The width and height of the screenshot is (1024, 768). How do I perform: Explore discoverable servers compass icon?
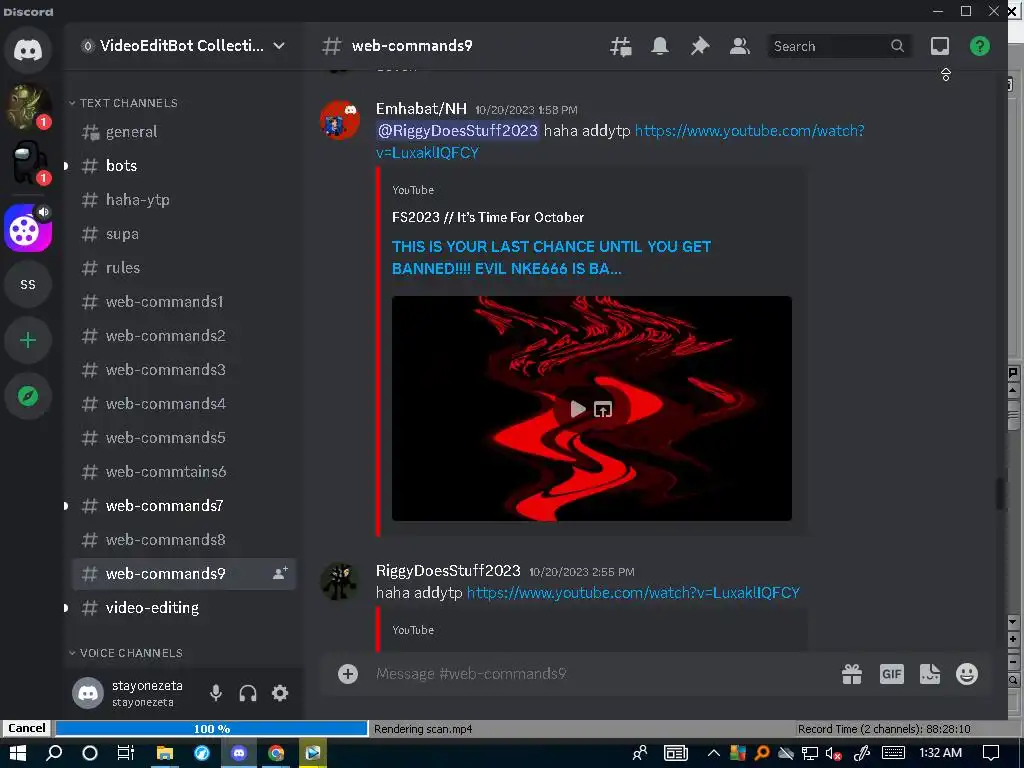(x=27, y=396)
